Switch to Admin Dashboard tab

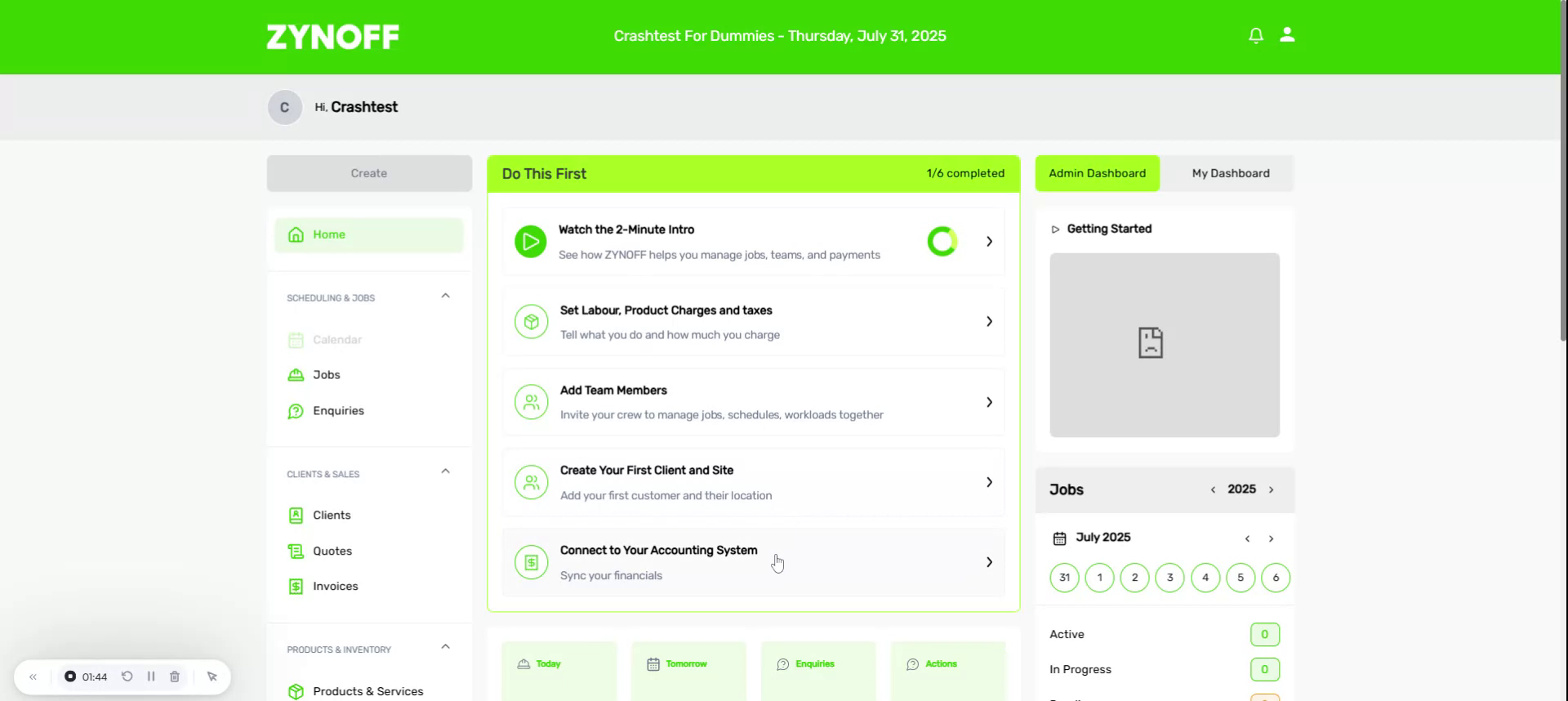click(x=1097, y=173)
